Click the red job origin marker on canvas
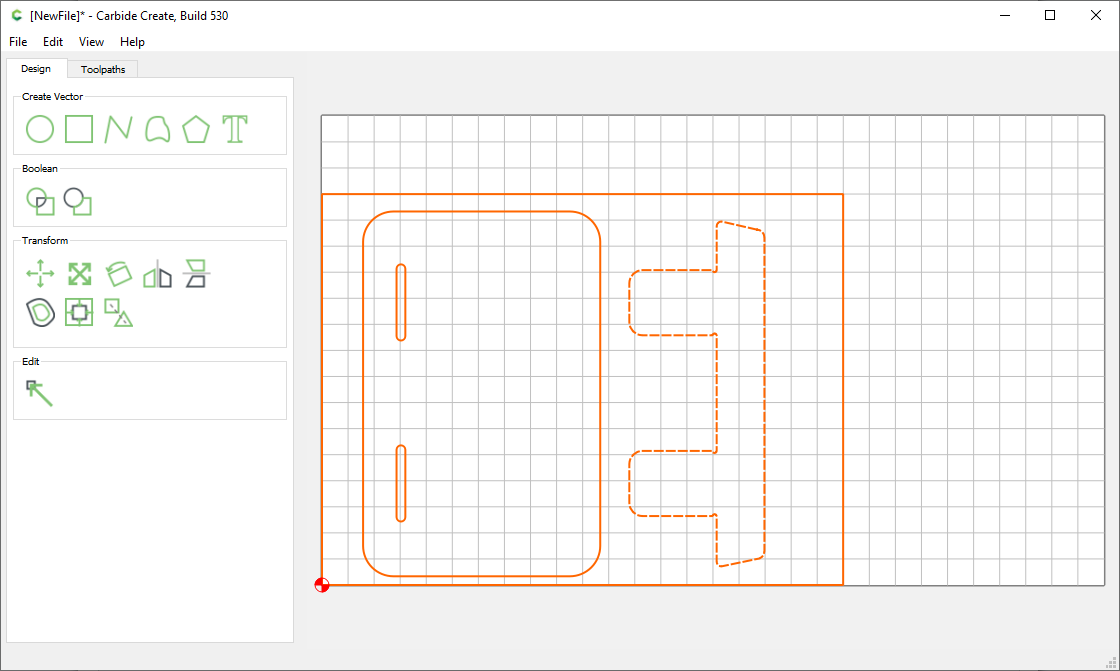This screenshot has height=671, width=1120. click(x=322, y=585)
